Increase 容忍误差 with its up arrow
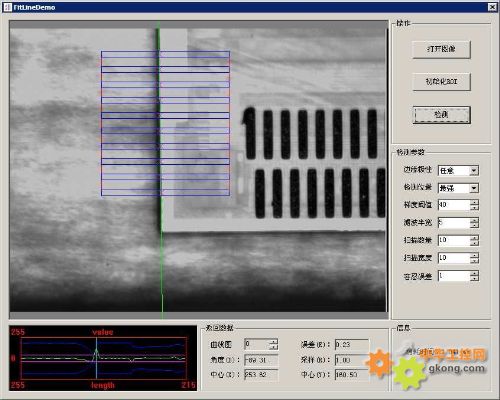Image resolution: width=500 pixels, height=400 pixels. click(x=475, y=273)
